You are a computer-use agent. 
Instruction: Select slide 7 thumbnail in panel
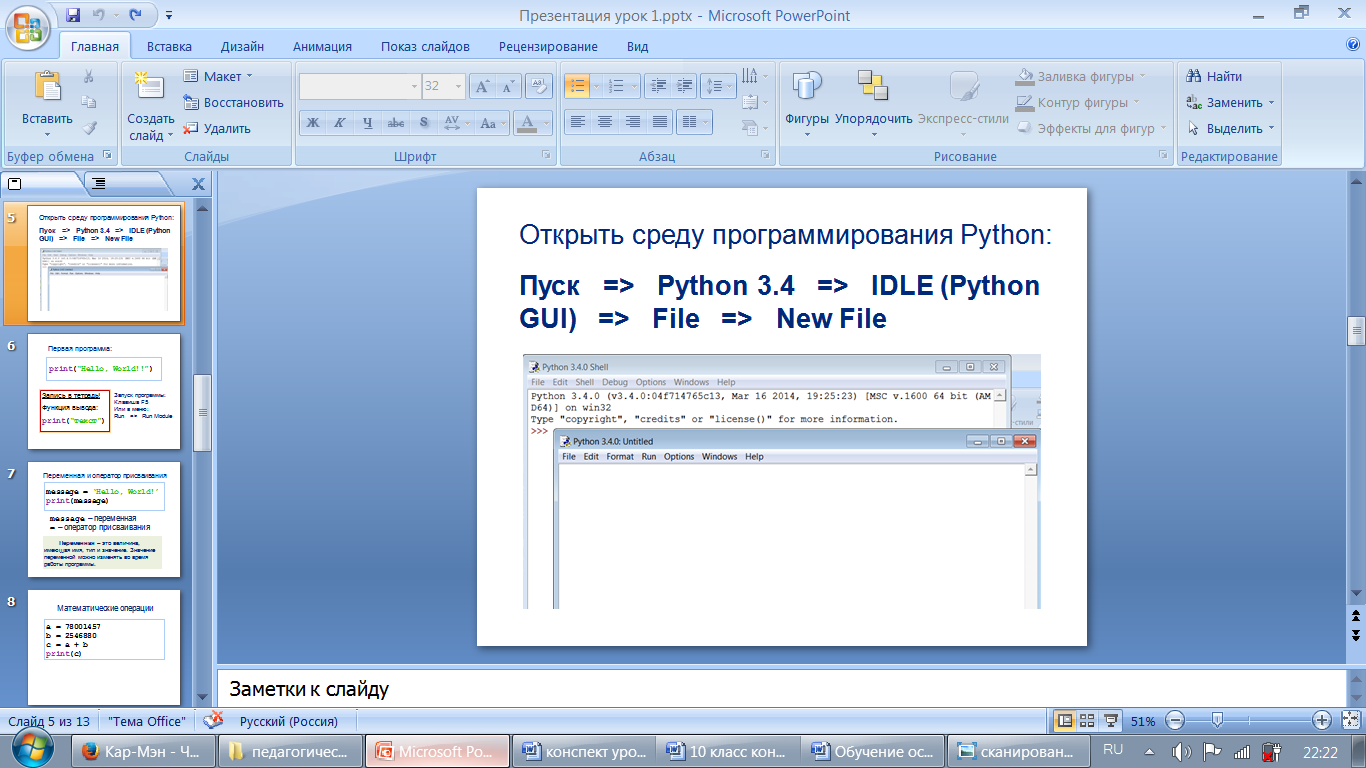click(104, 519)
